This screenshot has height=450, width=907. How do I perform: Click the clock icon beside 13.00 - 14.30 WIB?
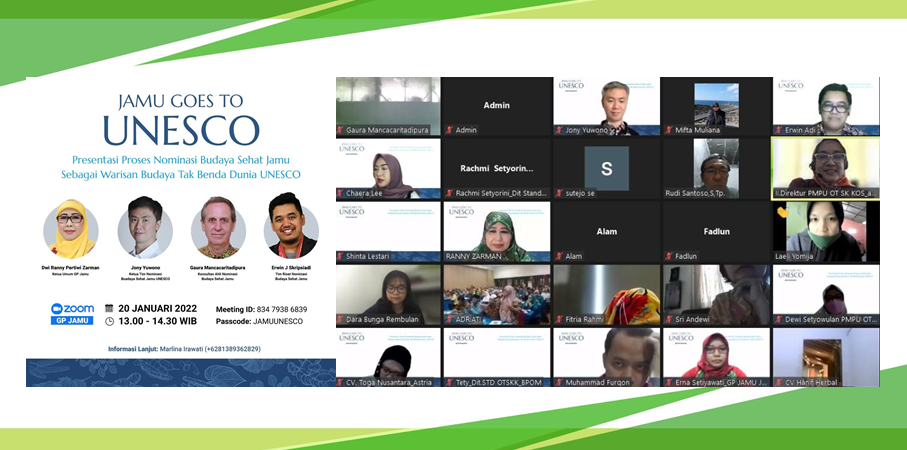(109, 322)
